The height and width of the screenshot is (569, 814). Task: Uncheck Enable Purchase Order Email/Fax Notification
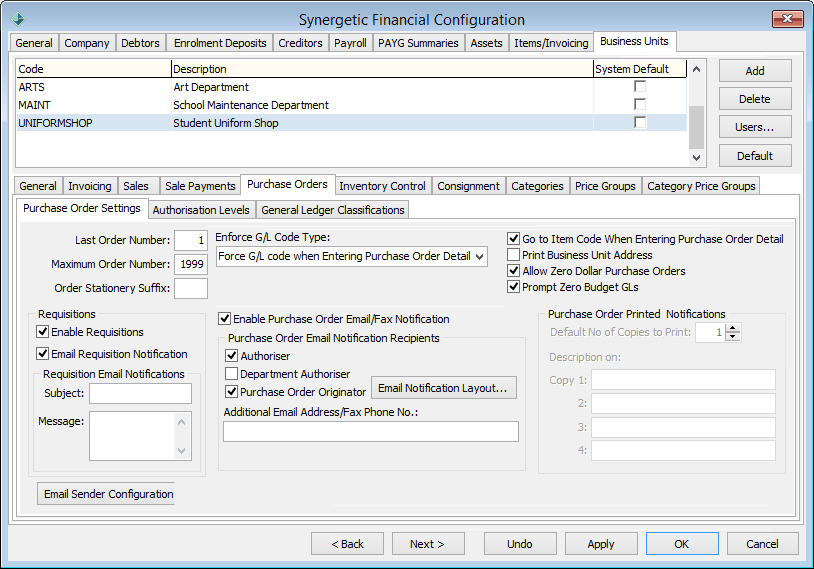click(224, 319)
